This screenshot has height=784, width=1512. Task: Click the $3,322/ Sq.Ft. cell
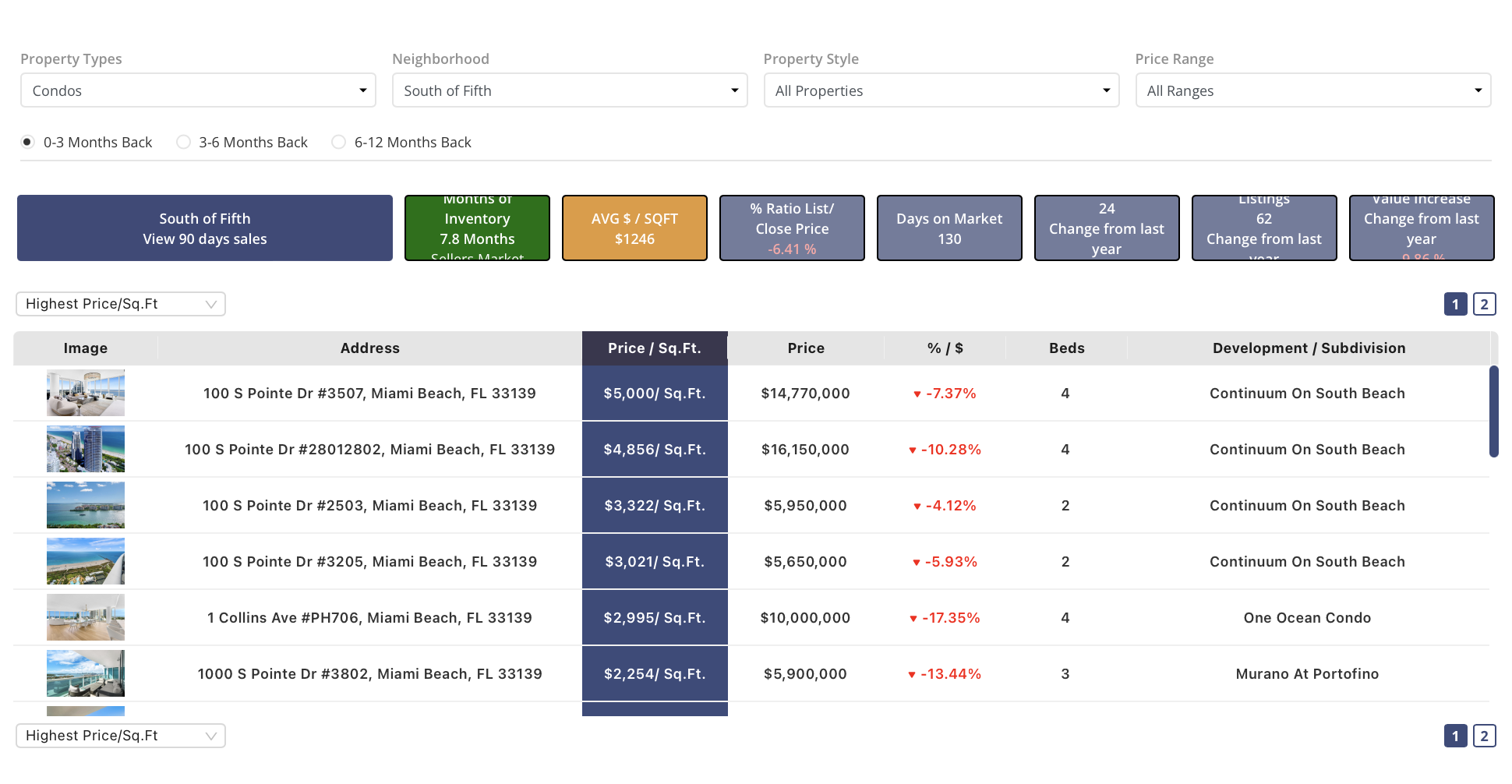tap(655, 506)
